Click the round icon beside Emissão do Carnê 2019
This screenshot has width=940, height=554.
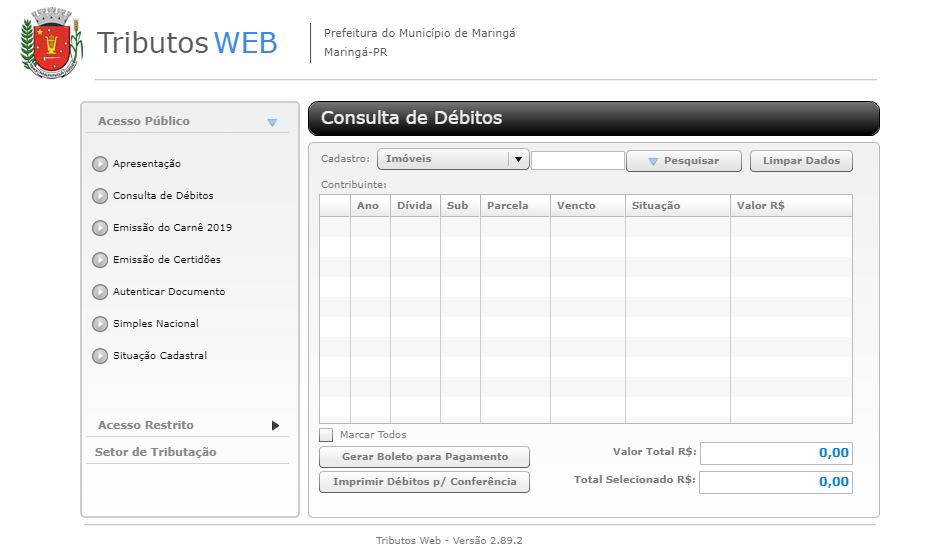[x=100, y=228]
